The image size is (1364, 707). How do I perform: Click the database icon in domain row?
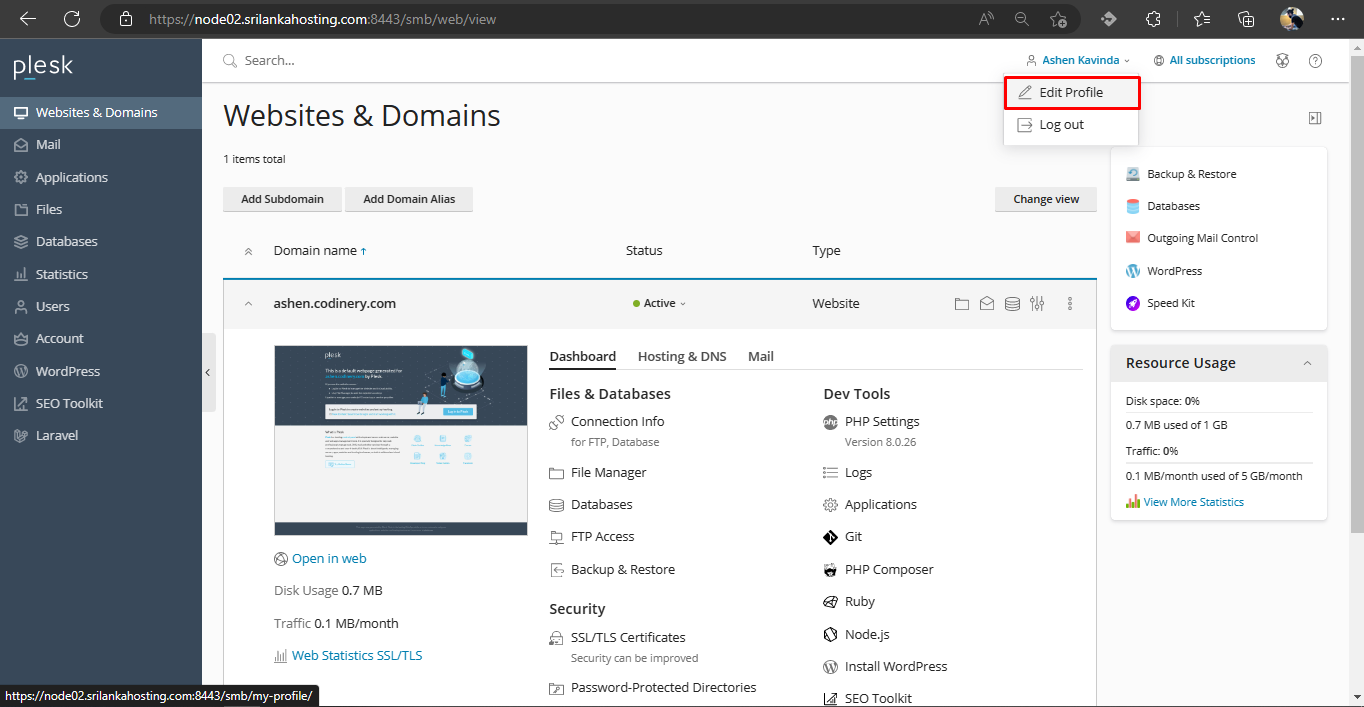coord(1012,304)
